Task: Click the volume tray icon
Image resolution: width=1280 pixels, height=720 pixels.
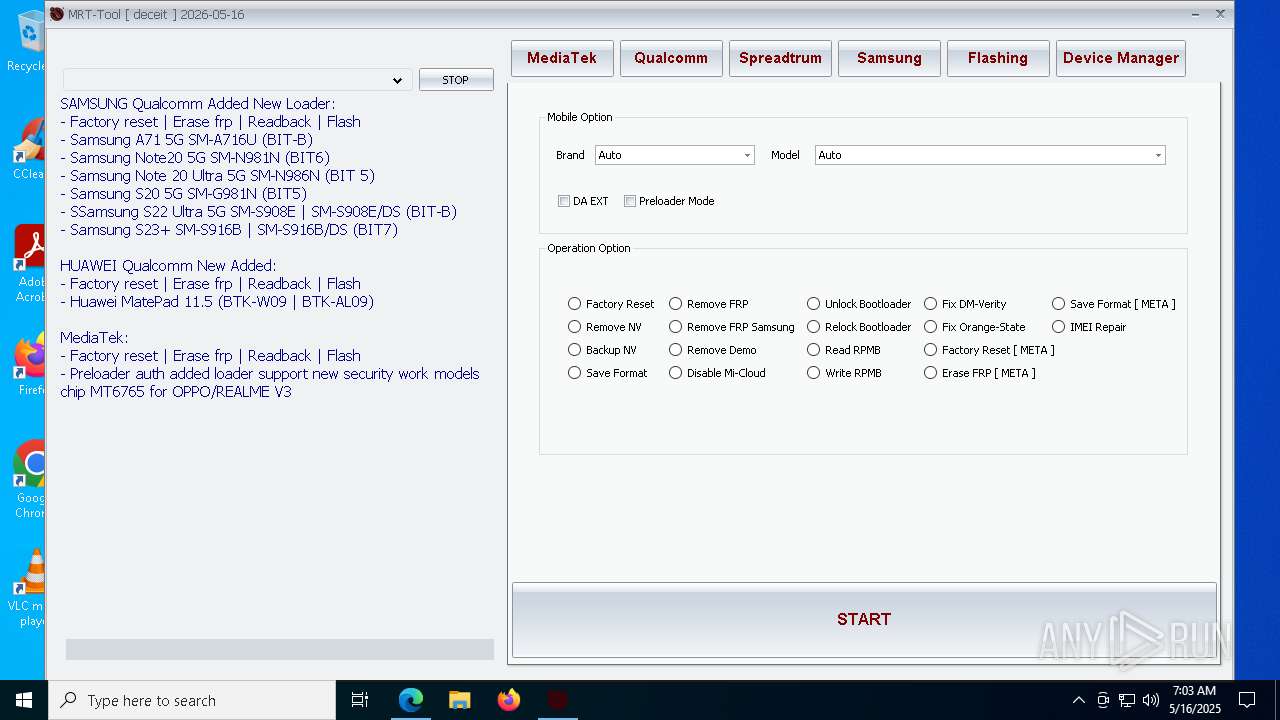Action: pos(1151,700)
